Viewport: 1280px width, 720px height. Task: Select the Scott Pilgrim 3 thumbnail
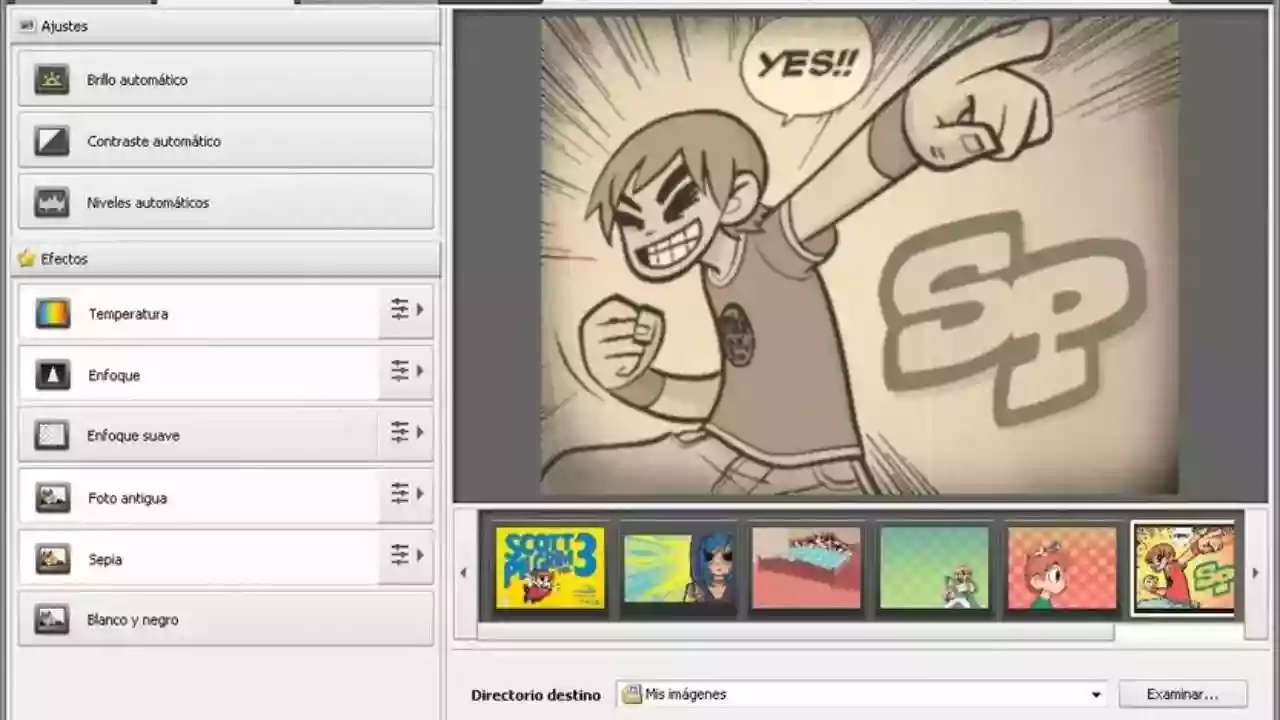[551, 568]
